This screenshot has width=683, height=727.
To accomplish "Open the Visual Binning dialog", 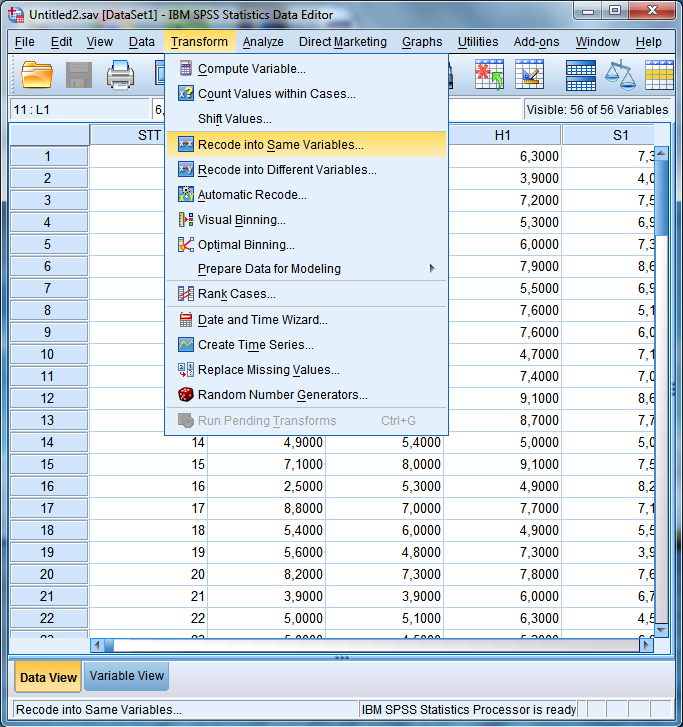I will click(241, 220).
